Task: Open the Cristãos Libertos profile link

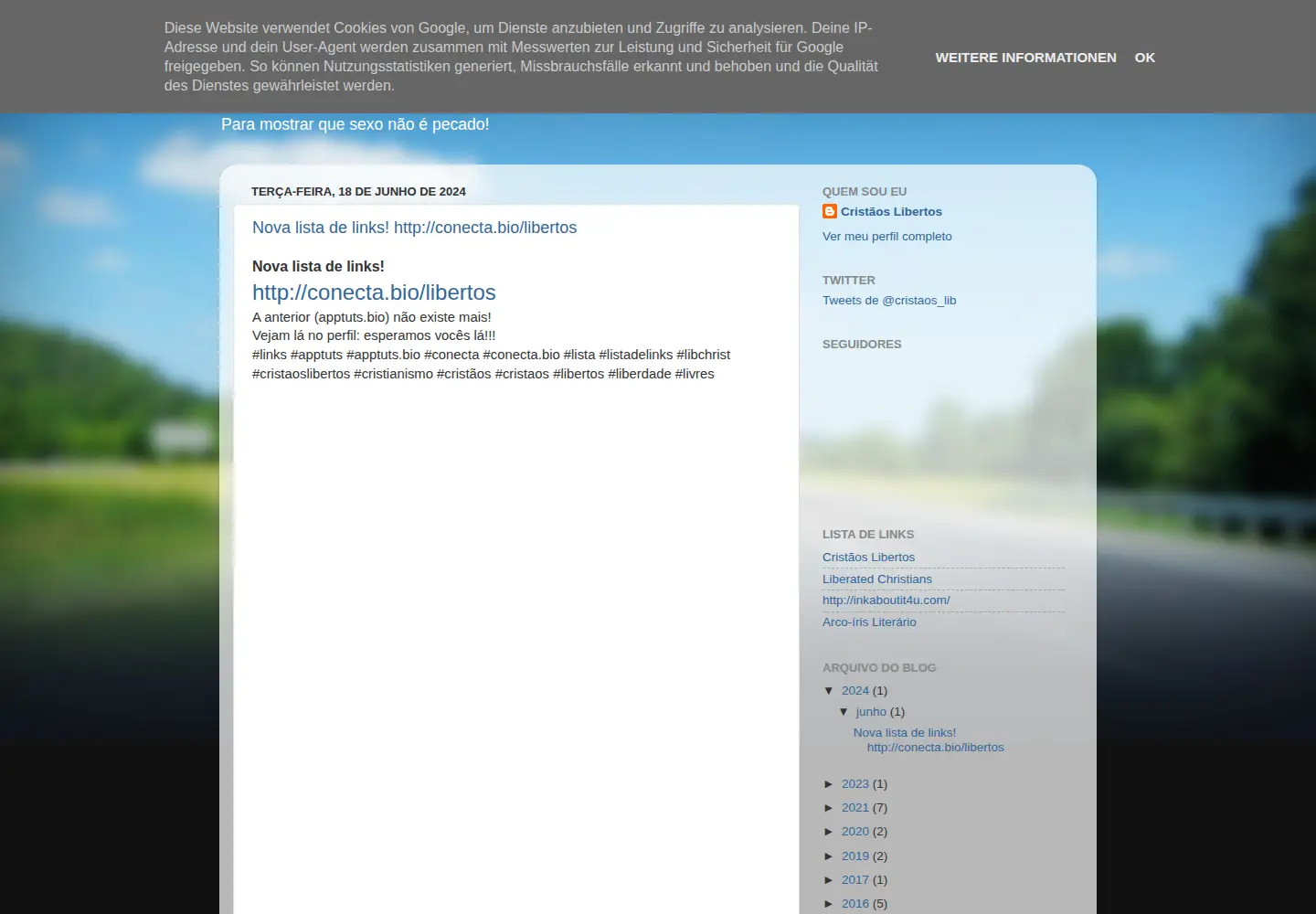Action: [891, 211]
